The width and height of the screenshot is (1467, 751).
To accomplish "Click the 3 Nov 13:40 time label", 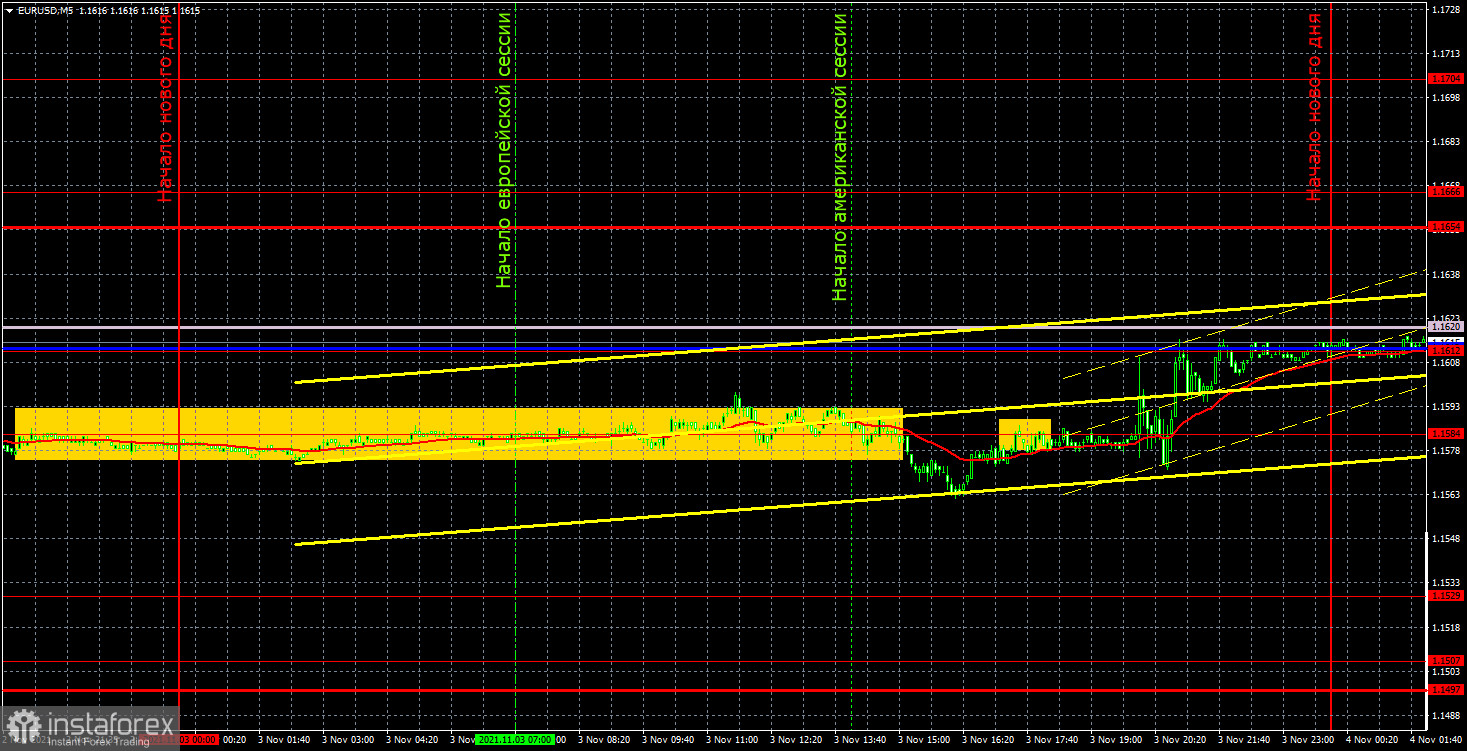I will pyautogui.click(x=861, y=741).
